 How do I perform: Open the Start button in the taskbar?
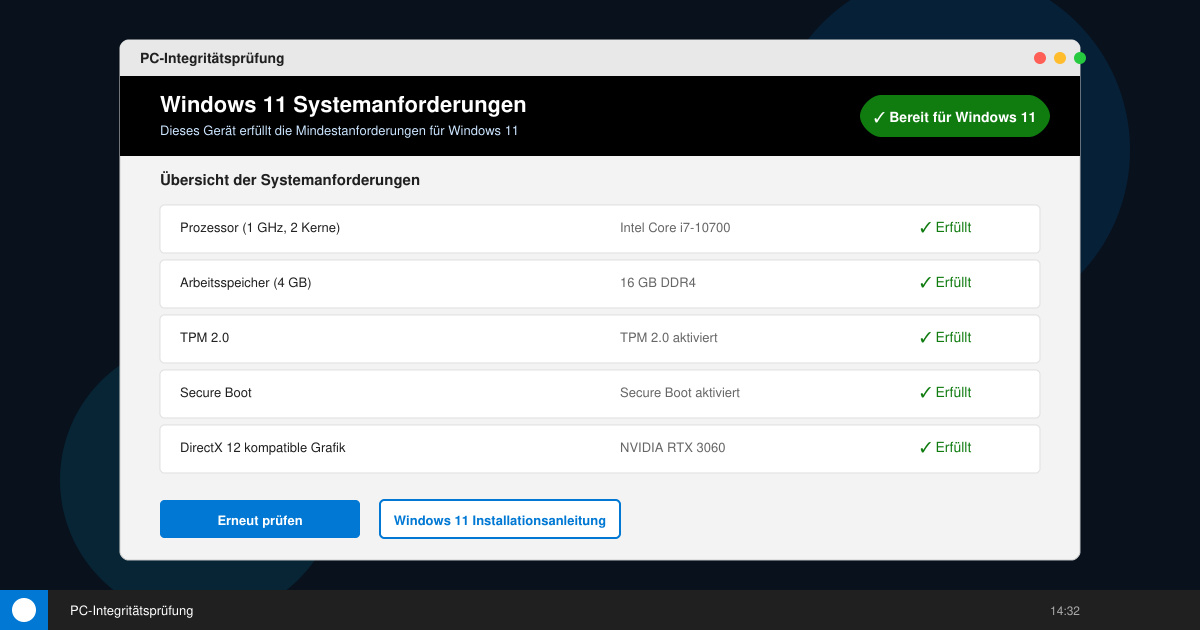pos(24,610)
